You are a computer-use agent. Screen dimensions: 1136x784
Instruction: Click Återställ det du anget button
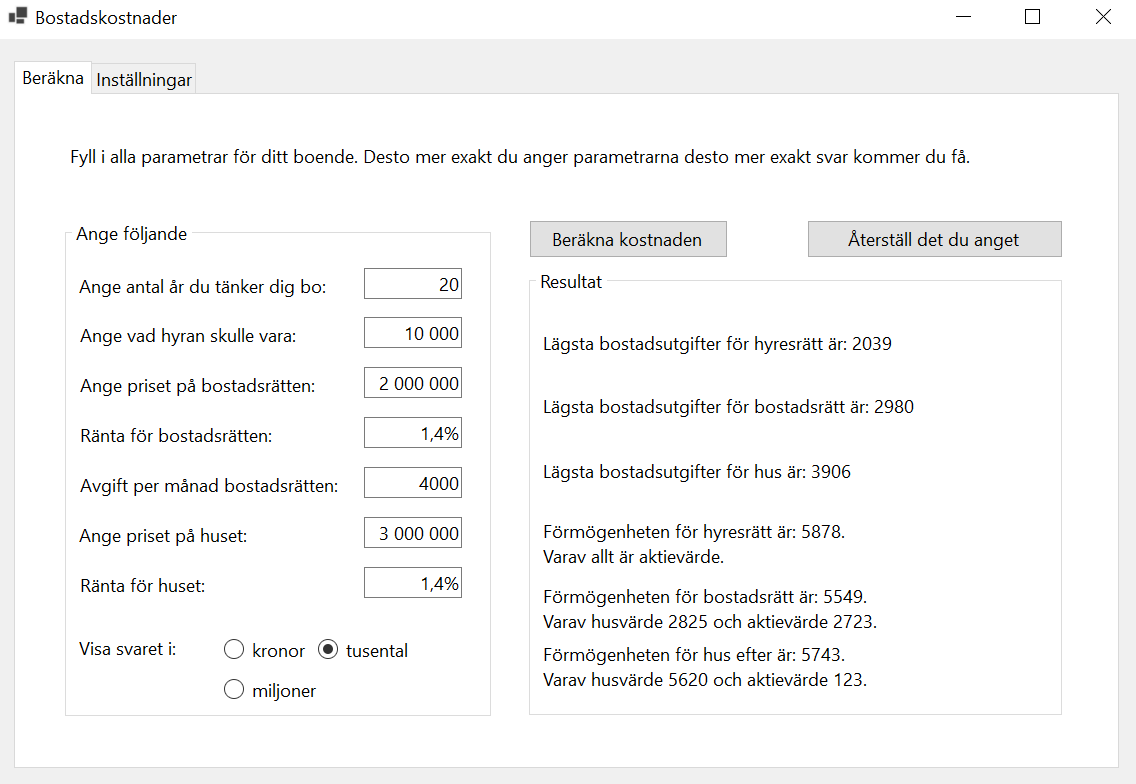934,239
